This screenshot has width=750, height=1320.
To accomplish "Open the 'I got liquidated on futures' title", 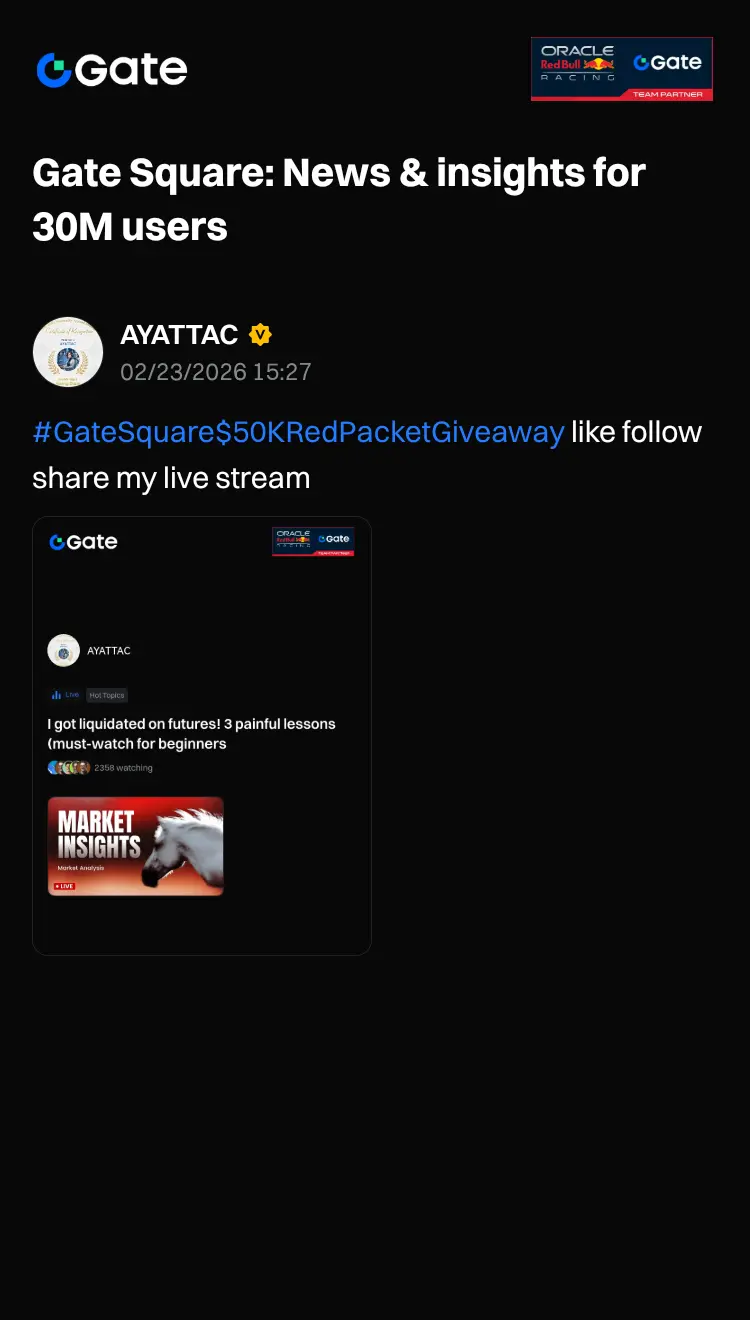I will [192, 734].
